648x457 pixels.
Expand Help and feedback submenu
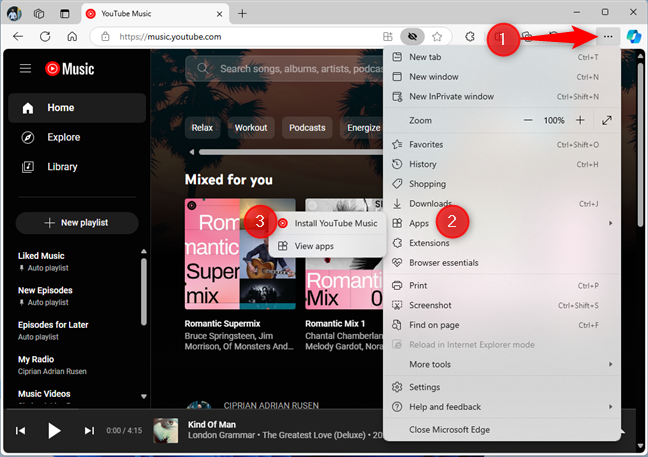point(502,407)
